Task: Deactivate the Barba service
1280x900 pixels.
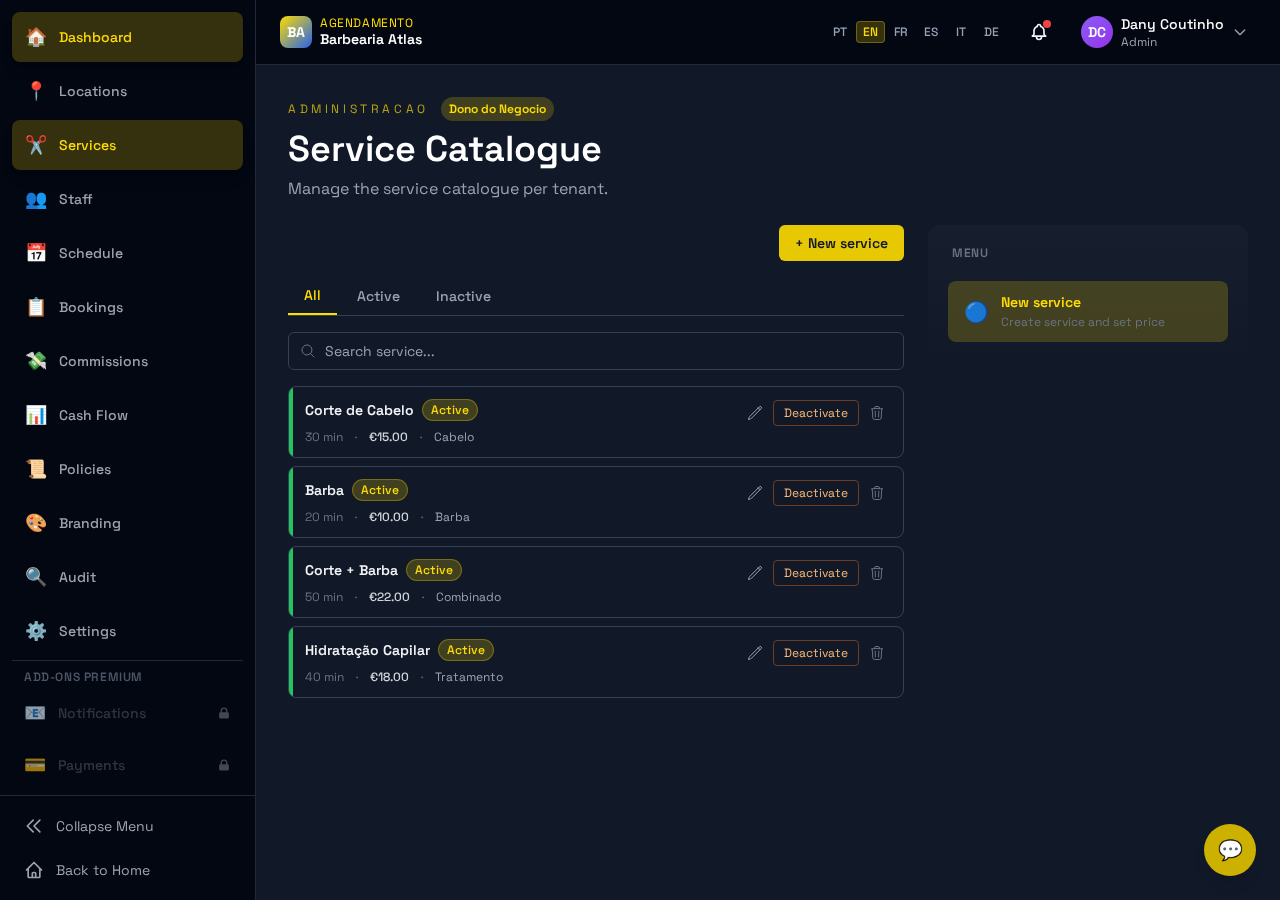Action: point(815,492)
